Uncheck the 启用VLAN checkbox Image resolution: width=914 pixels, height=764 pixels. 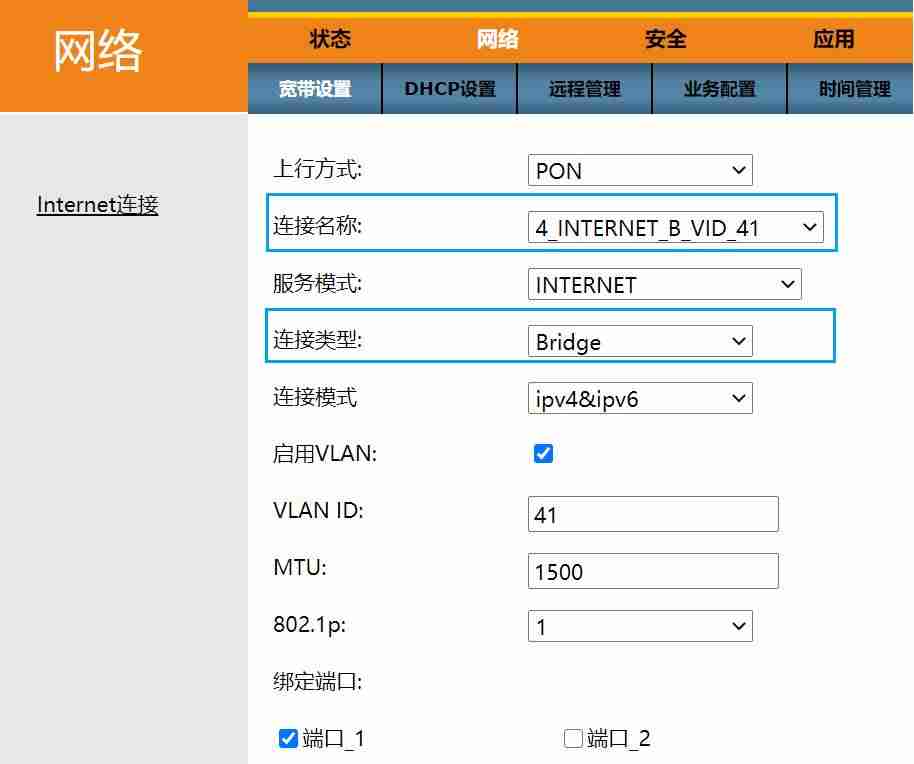click(543, 453)
